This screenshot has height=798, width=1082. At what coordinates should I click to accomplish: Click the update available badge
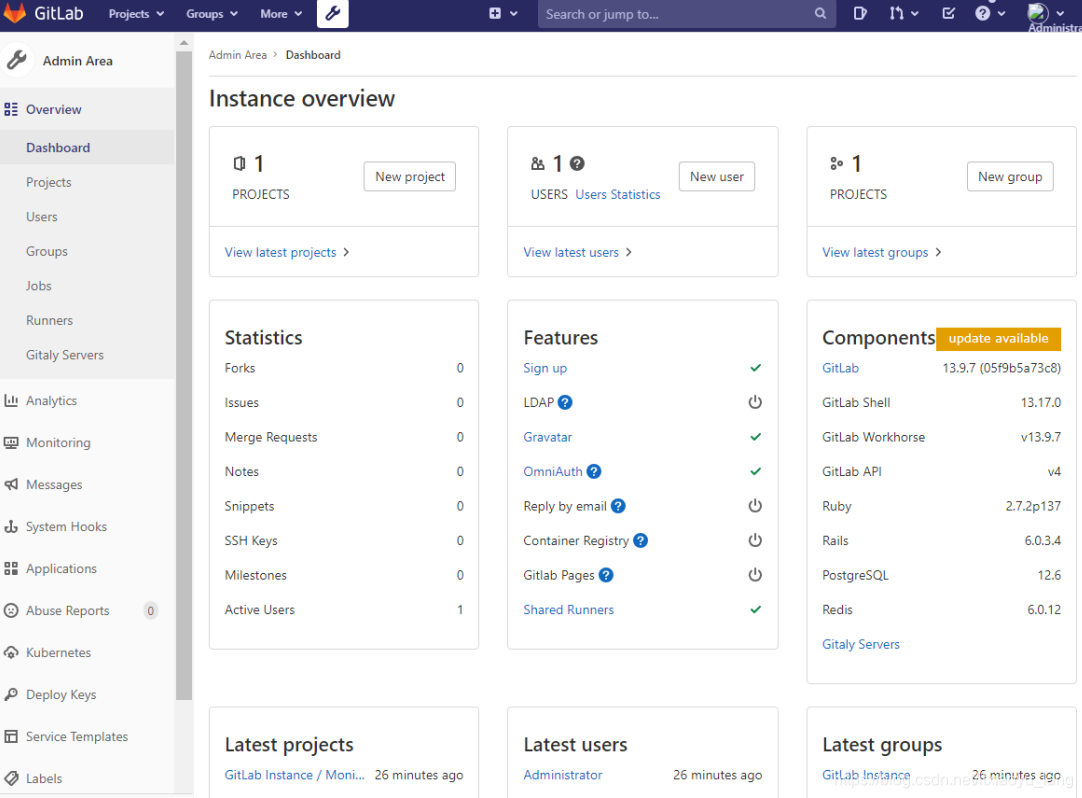pos(999,338)
